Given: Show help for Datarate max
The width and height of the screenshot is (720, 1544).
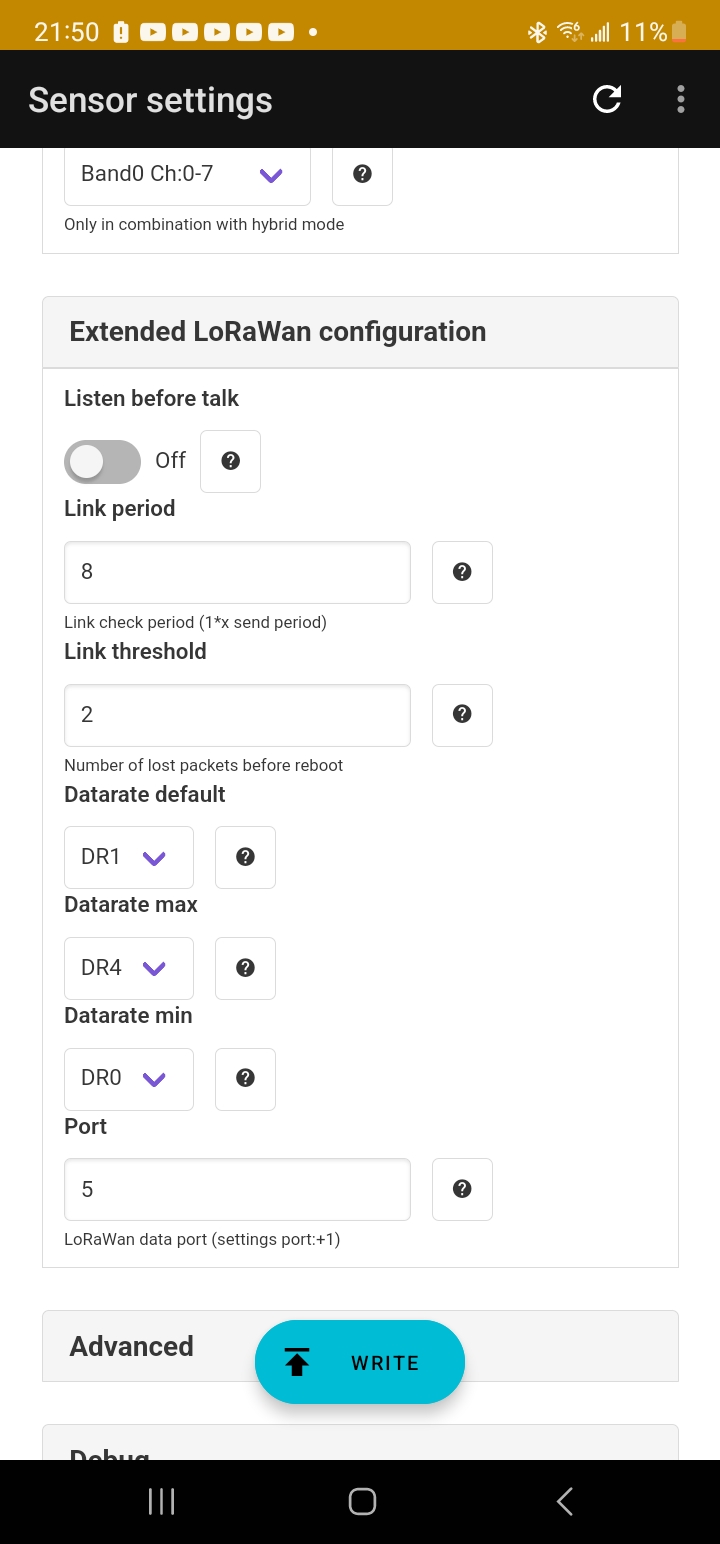Looking at the screenshot, I should 245,968.
